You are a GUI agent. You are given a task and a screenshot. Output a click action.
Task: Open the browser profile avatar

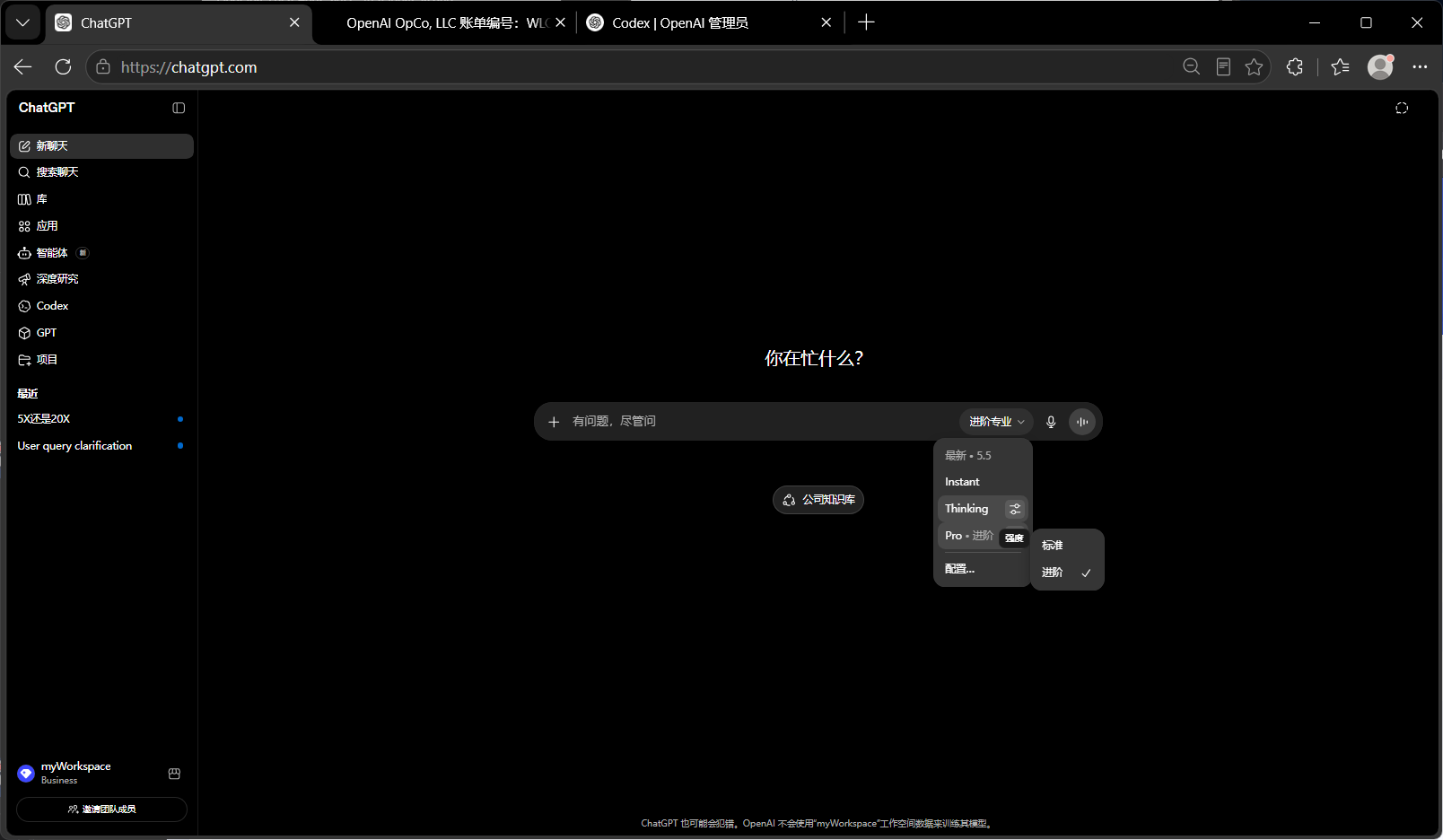[x=1380, y=67]
